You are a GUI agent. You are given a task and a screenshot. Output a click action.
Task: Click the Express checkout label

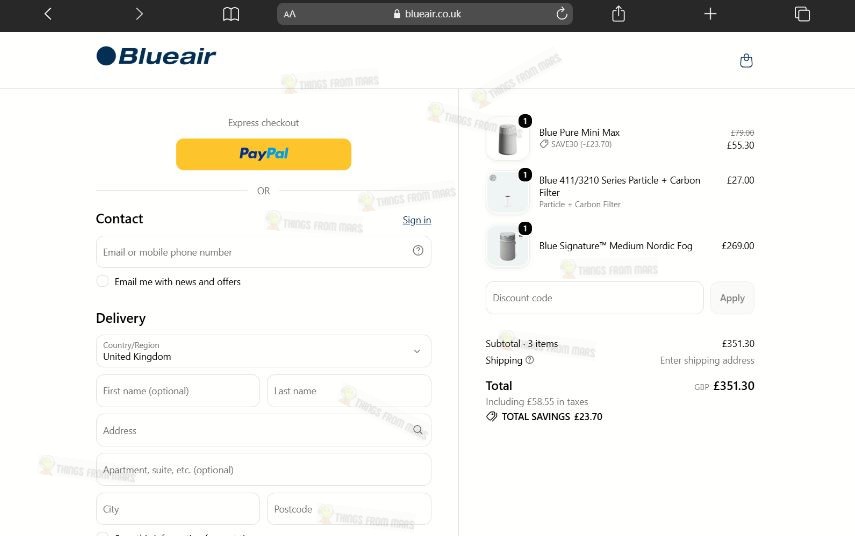[263, 123]
